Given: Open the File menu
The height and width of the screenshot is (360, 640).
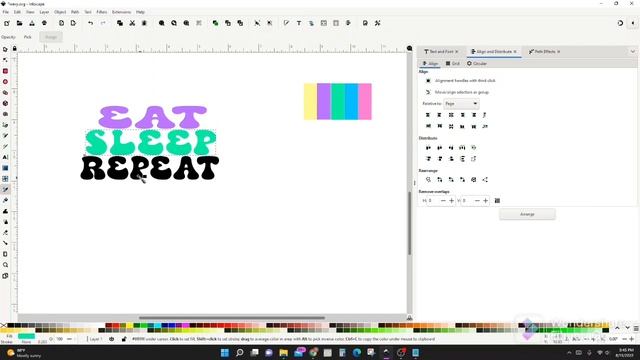Looking at the screenshot, I should pyautogui.click(x=6, y=12).
